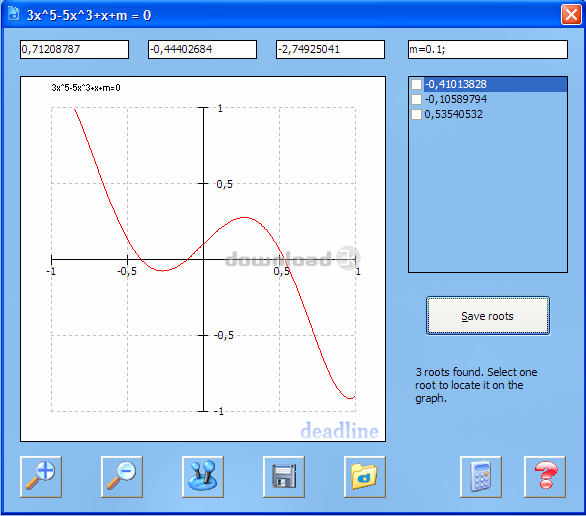Image resolution: width=586 pixels, height=516 pixels.
Task: Click the zoom out magnifier icon
Action: tap(122, 476)
